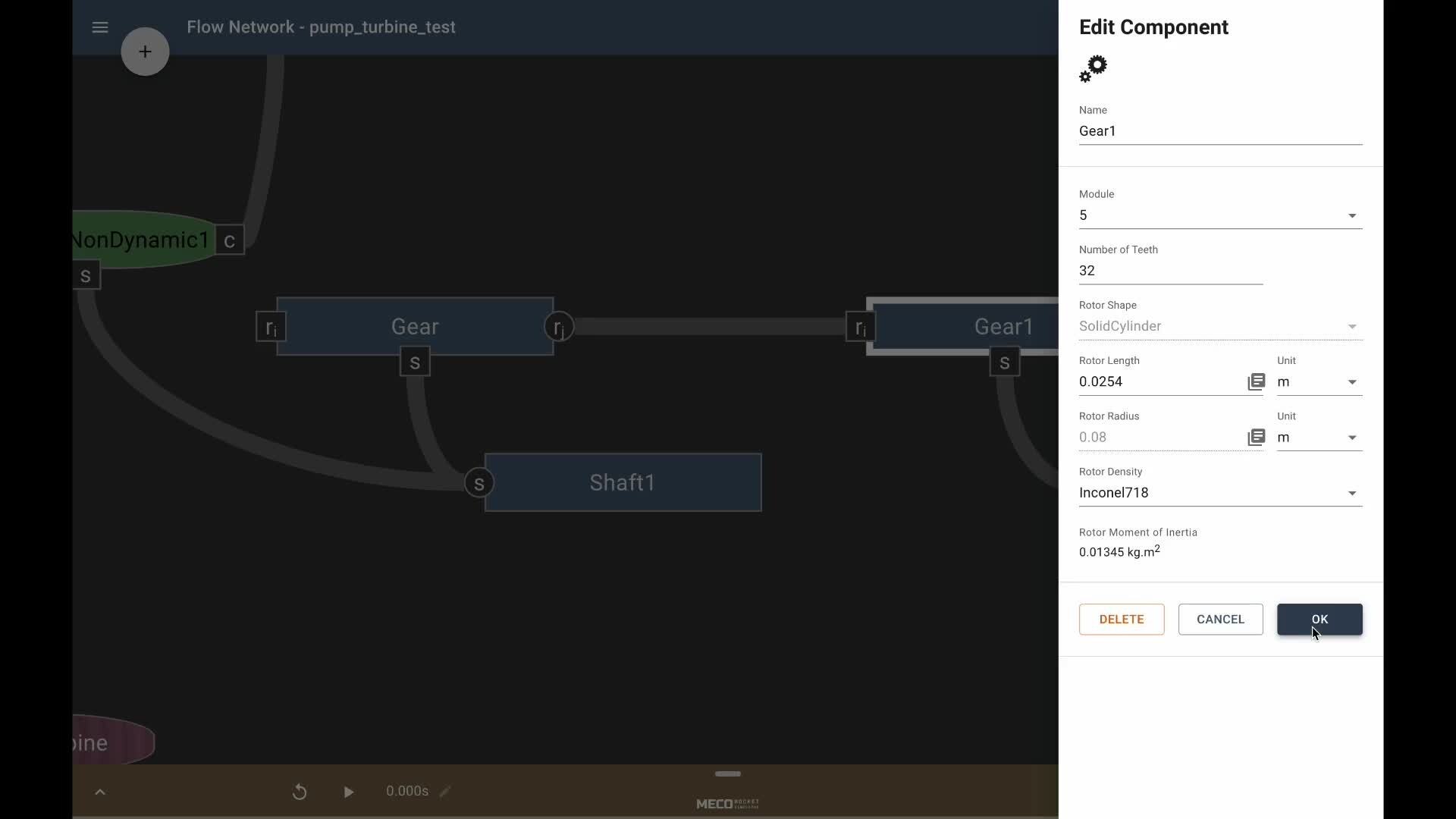This screenshot has width=1456, height=819.
Task: Open the Rotor Radius unit dropdown
Action: pos(1319,438)
